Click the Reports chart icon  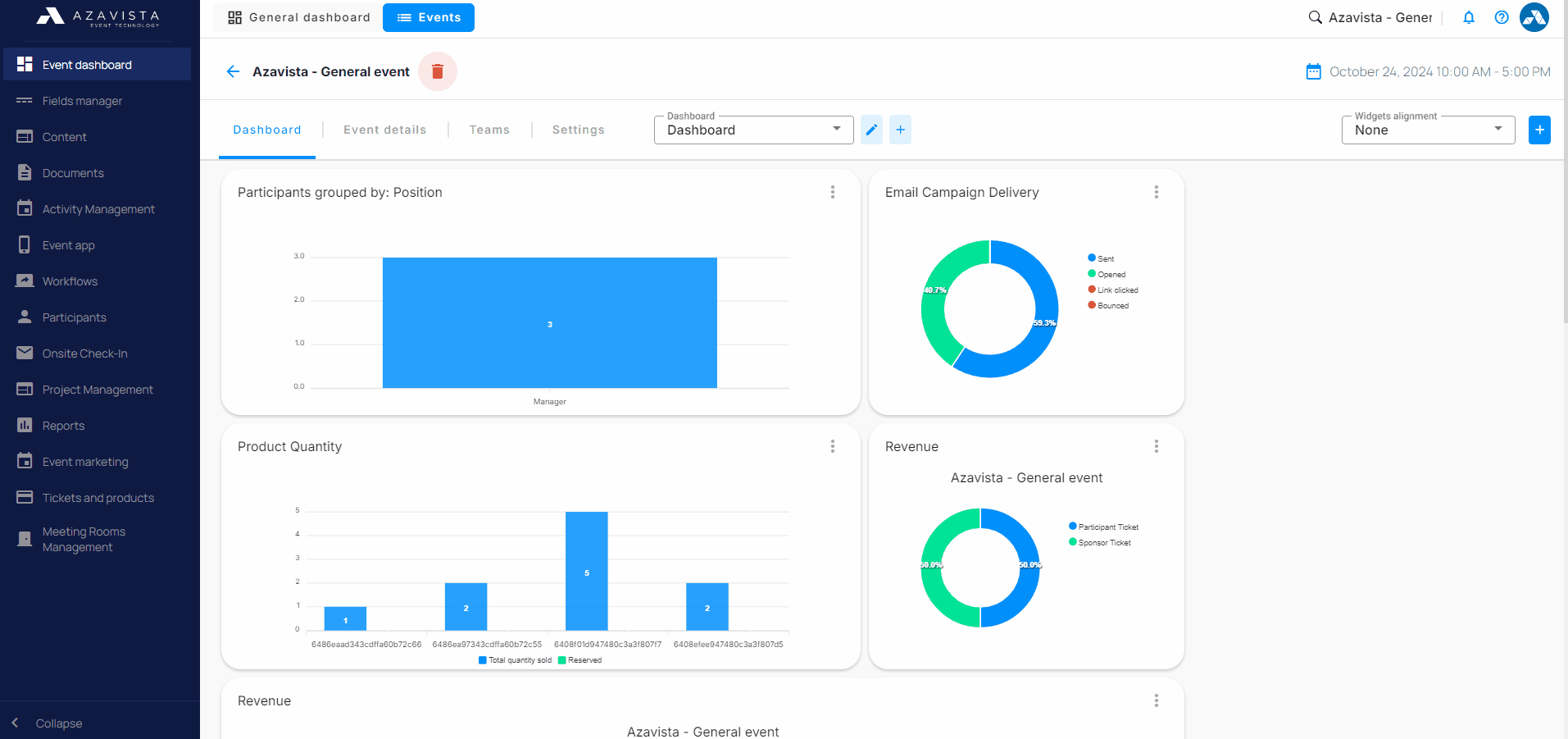[x=25, y=426]
